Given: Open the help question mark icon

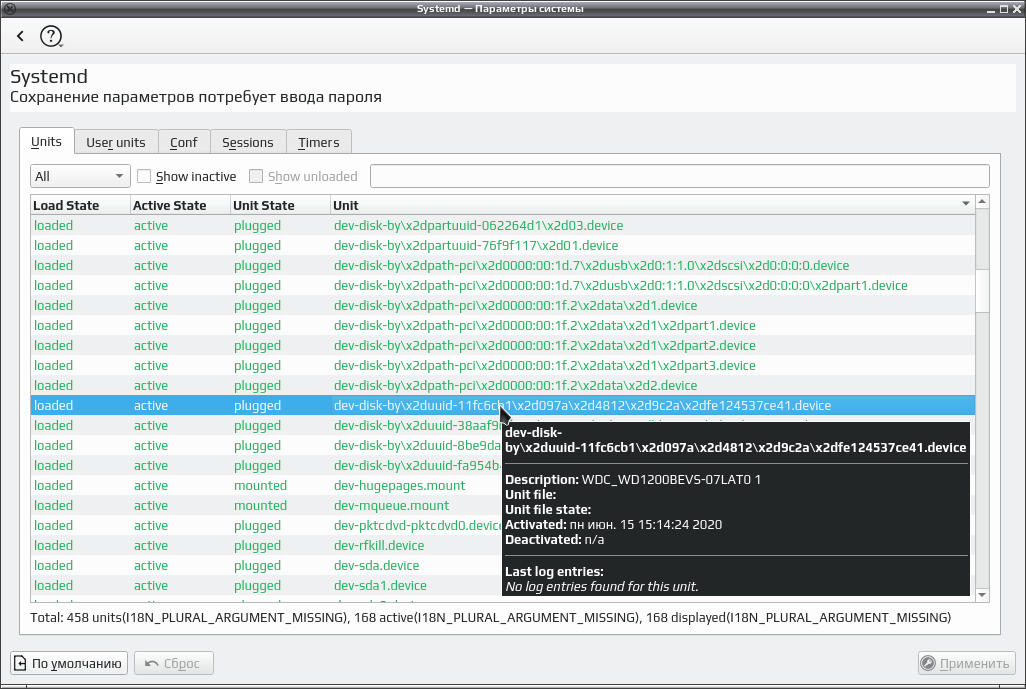Looking at the screenshot, I should point(51,36).
